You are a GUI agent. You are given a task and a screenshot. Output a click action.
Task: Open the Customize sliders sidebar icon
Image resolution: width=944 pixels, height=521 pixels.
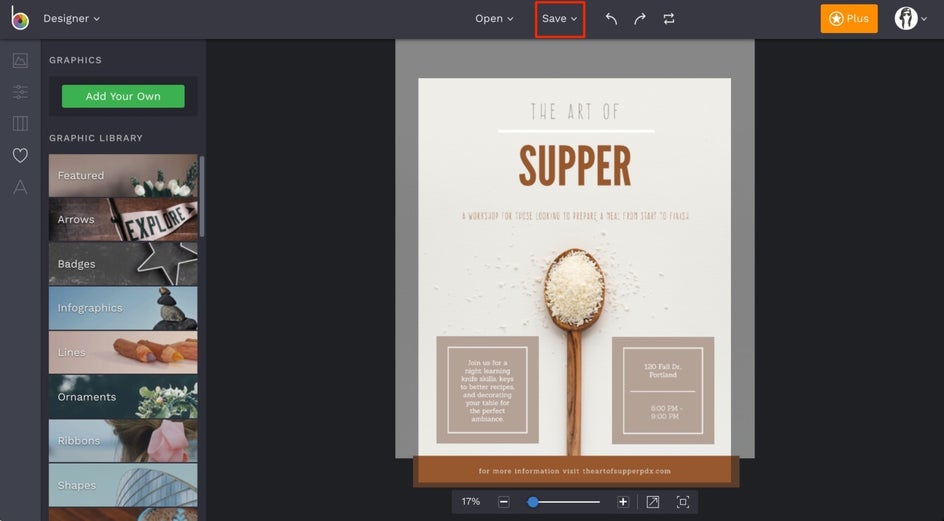(x=20, y=92)
